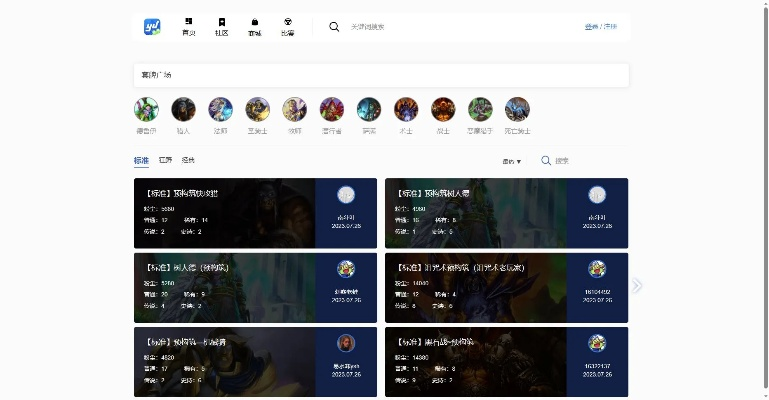
Task: Filter decks by 战士 class
Action: (442, 110)
